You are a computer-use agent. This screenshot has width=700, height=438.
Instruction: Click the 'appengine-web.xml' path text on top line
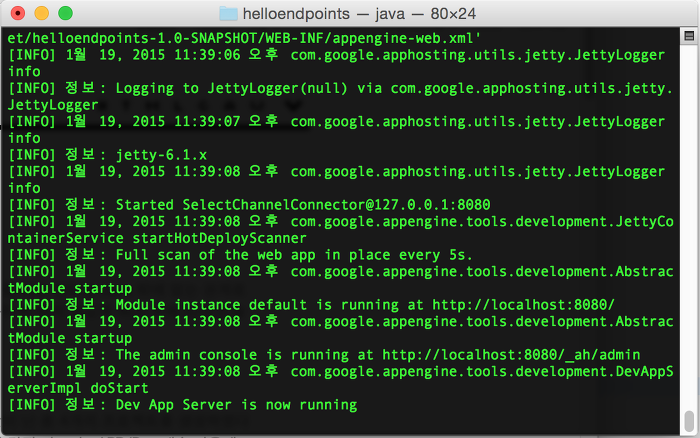coord(406,38)
